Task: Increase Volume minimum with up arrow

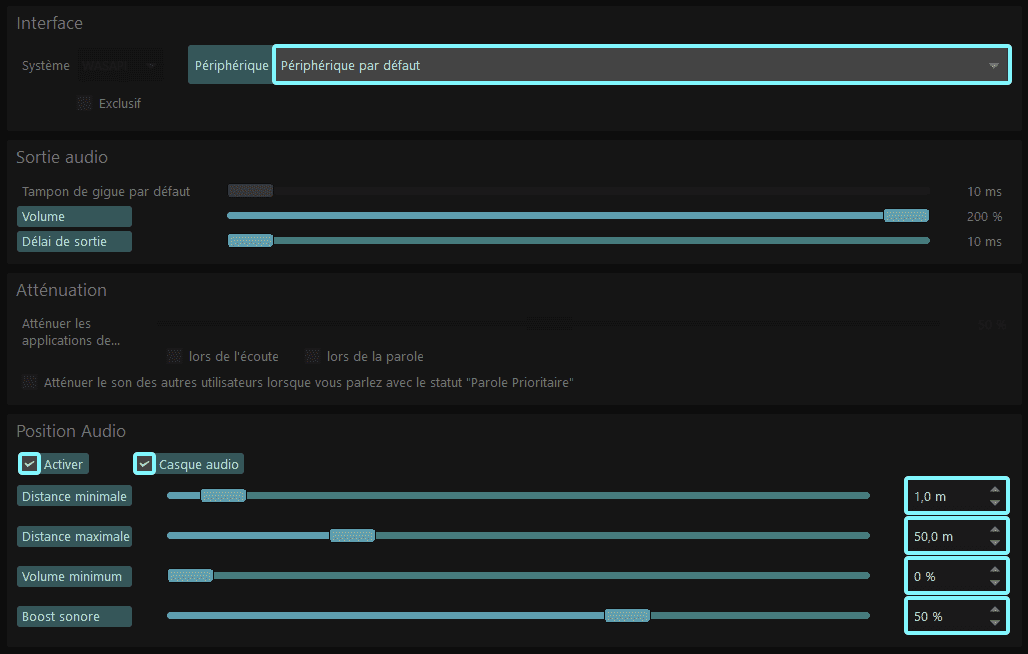Action: (x=994, y=569)
